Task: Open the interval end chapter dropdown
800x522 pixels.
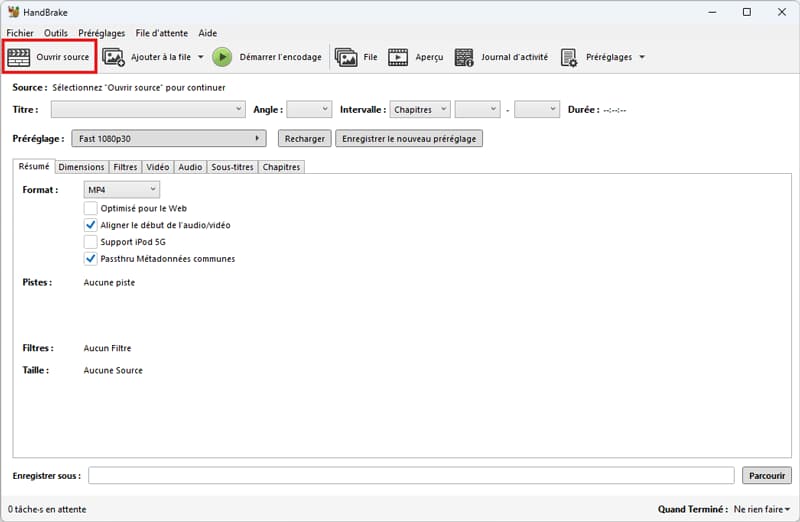Action: [537, 109]
